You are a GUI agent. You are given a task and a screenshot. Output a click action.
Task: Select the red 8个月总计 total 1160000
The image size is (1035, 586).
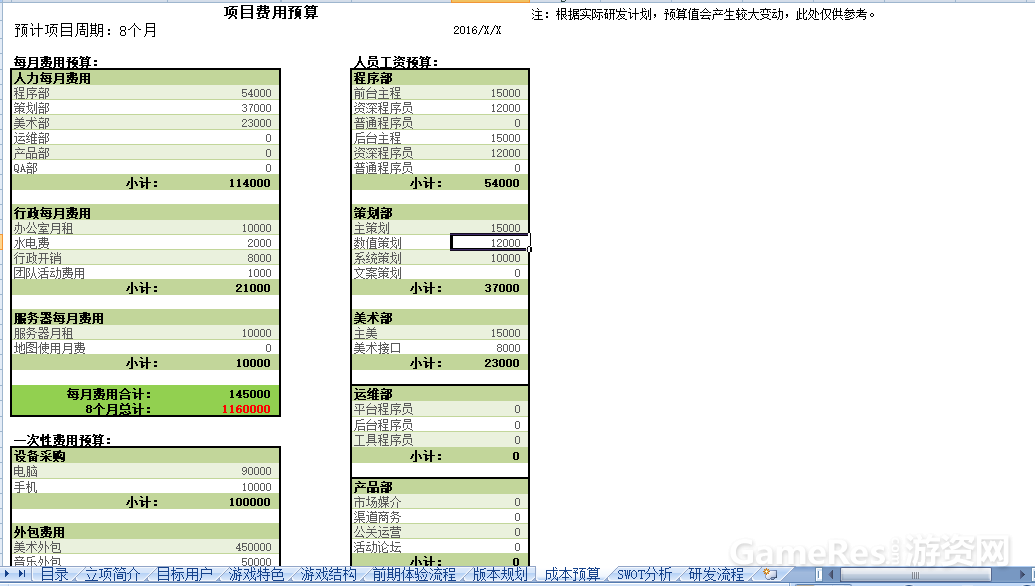click(x=245, y=408)
